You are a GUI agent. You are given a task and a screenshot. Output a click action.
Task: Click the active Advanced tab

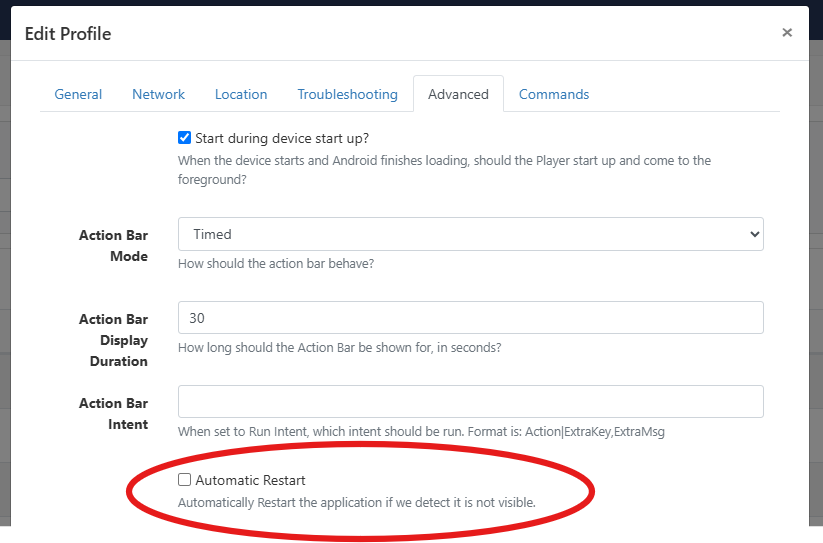click(458, 94)
